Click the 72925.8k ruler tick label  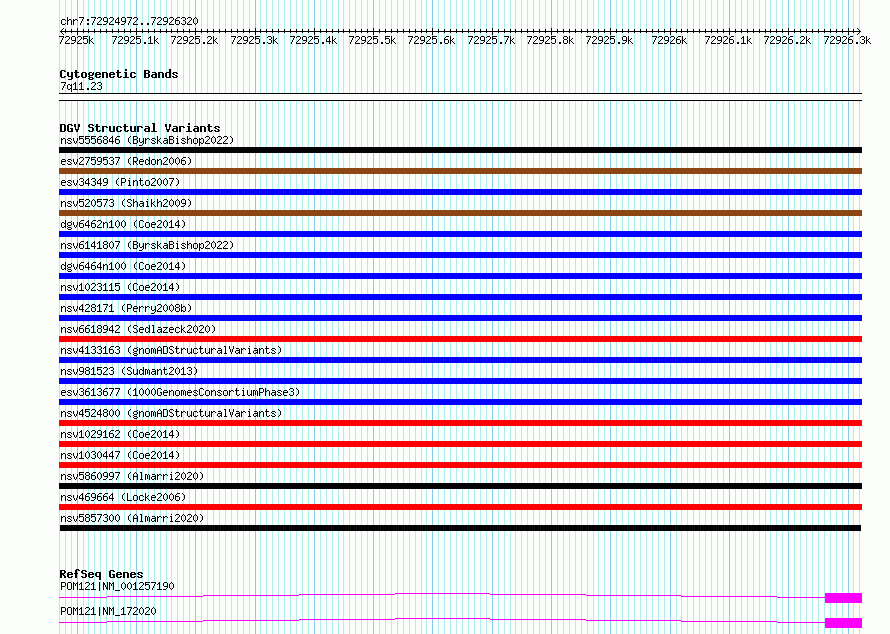click(x=550, y=40)
